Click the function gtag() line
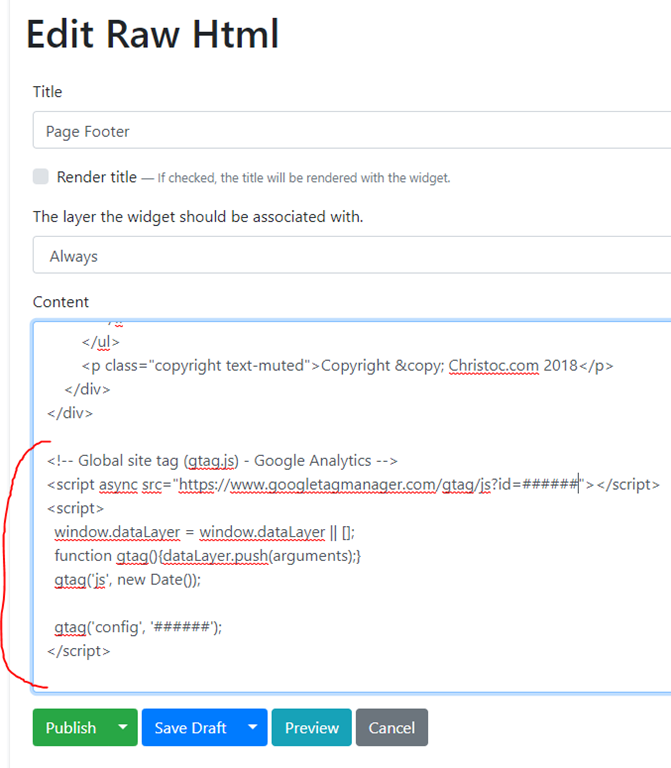671x768 pixels. 208,556
